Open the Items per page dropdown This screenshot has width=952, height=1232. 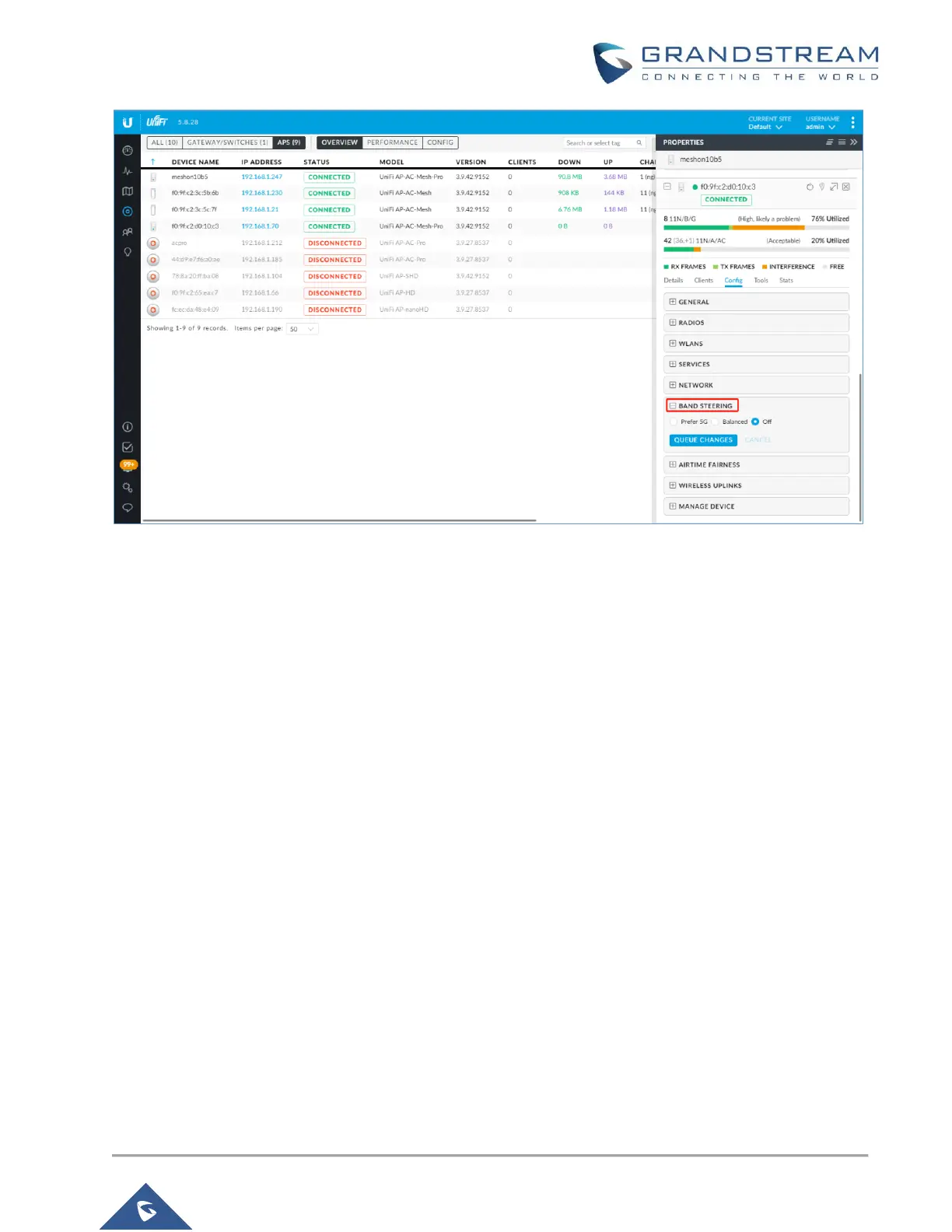pos(302,329)
